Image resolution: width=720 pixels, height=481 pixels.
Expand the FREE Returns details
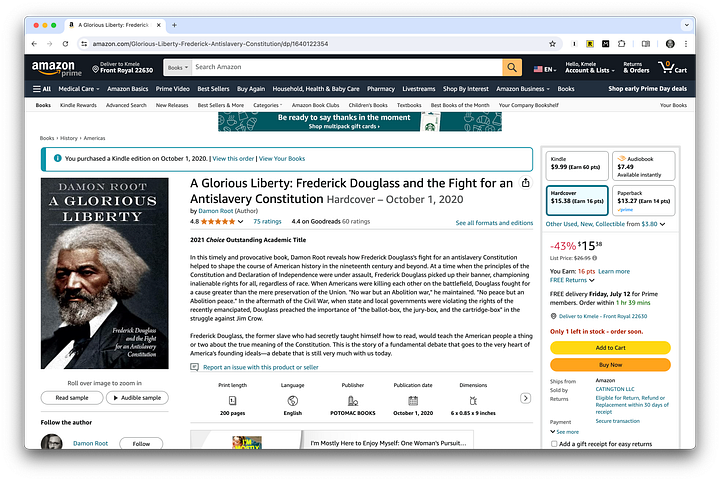pyautogui.click(x=572, y=280)
